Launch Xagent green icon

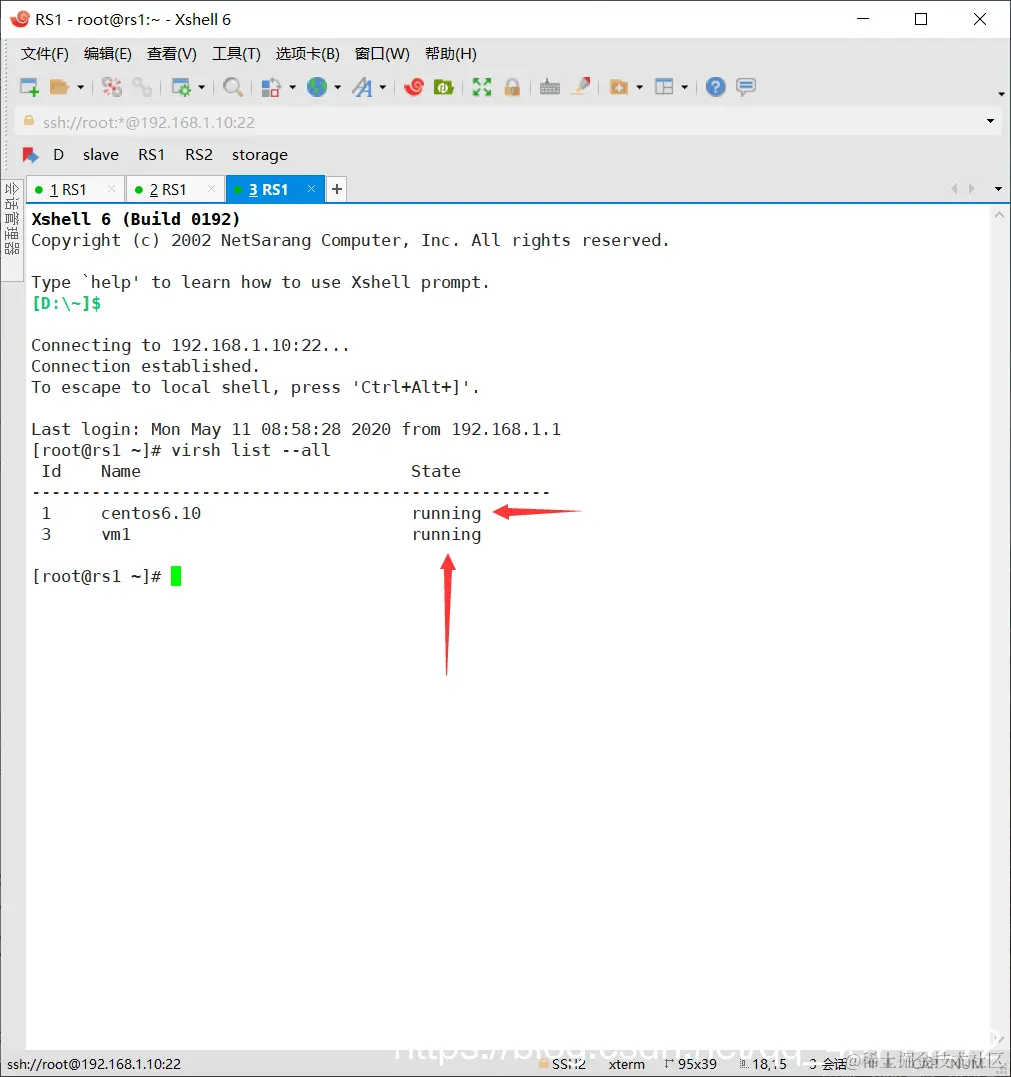pos(444,87)
